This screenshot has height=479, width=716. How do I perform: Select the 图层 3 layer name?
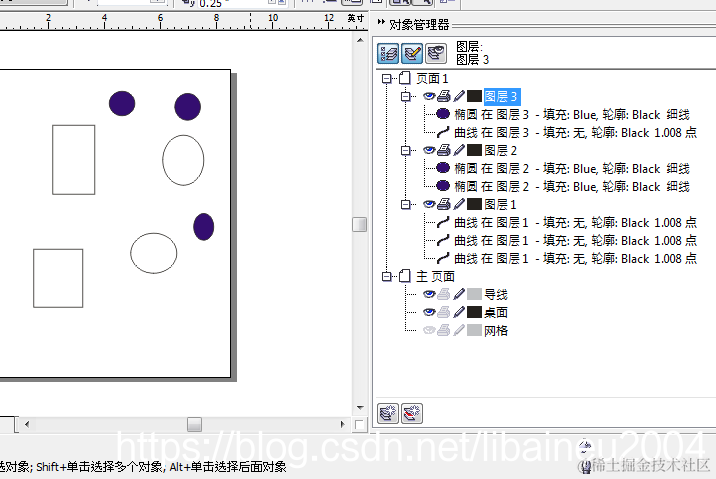[x=501, y=96]
